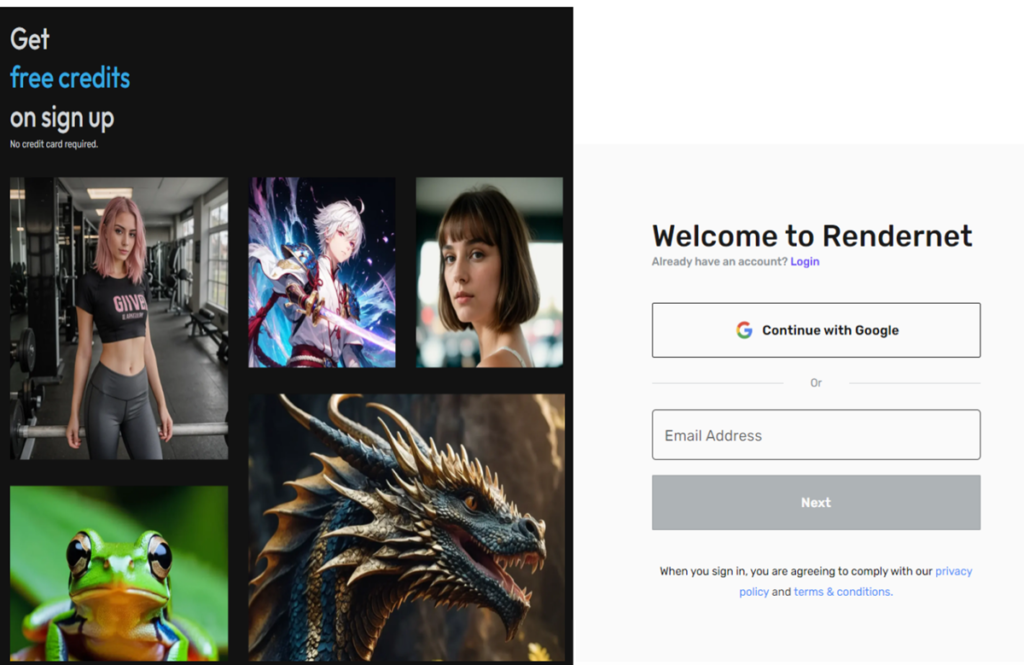
Task: Select the dragon image
Action: (406, 527)
